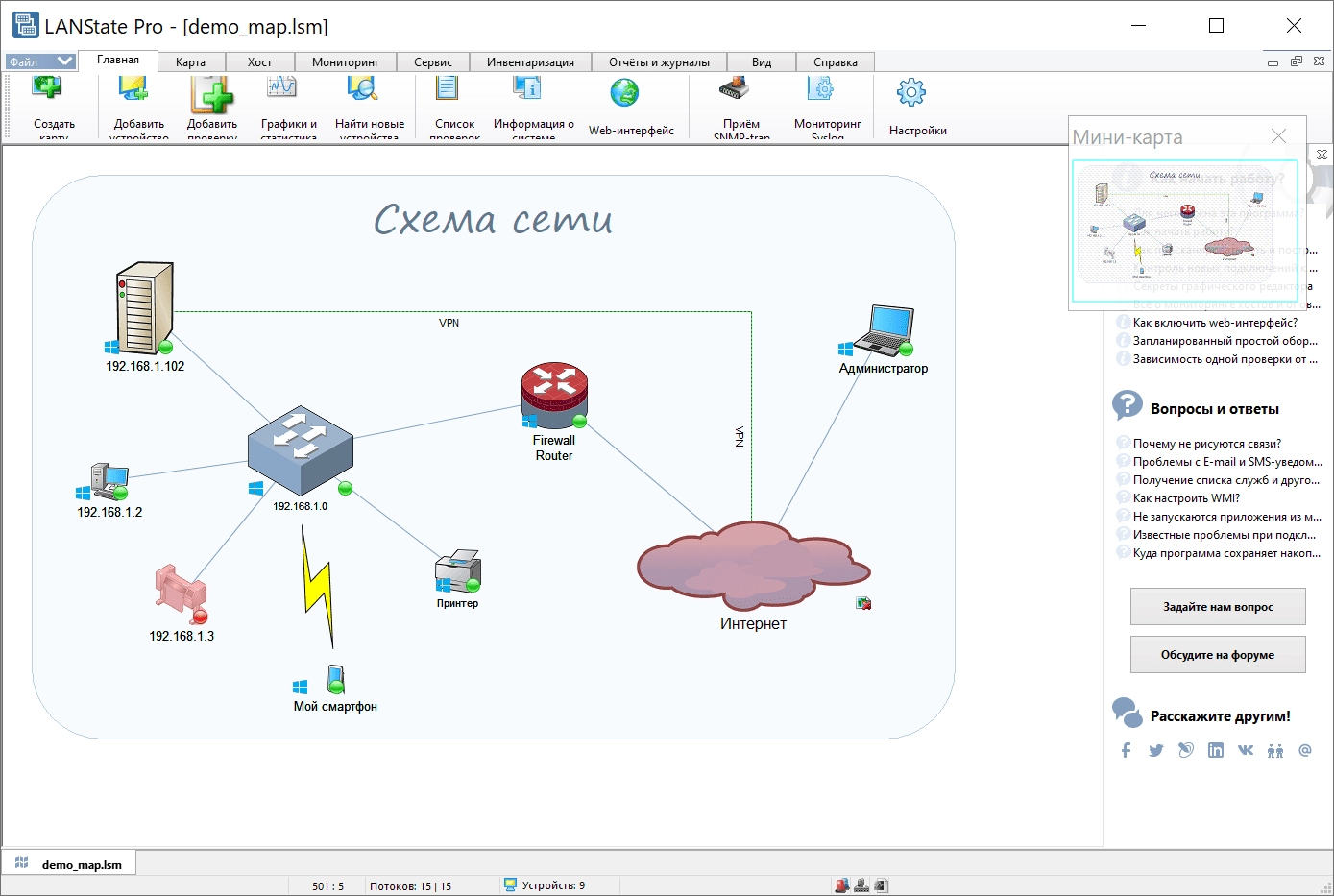The width and height of the screenshot is (1334, 896).
Task: Switch to the Хост ribbon tab
Action: [x=259, y=62]
